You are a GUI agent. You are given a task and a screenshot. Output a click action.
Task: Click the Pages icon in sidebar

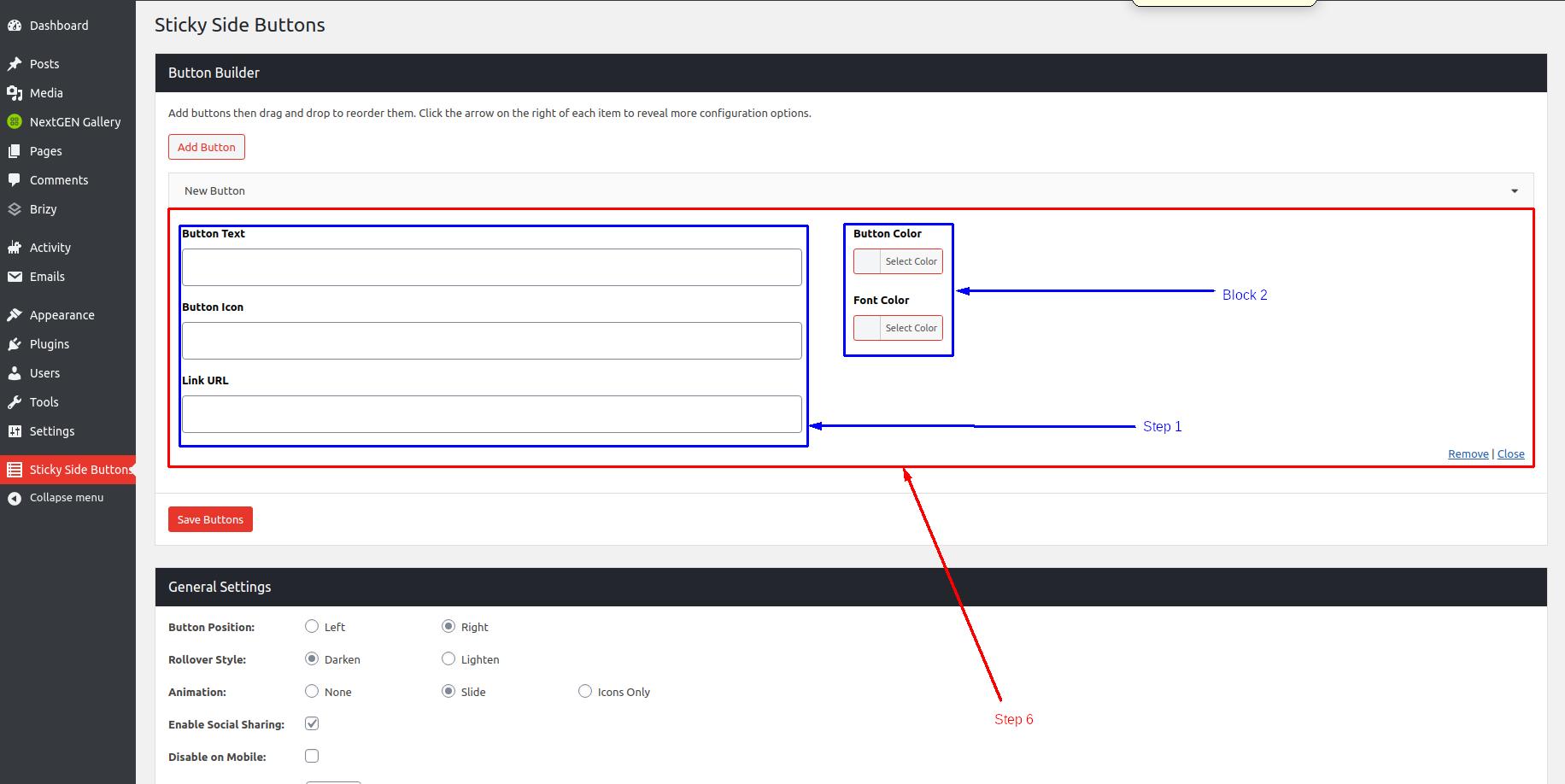click(x=15, y=151)
